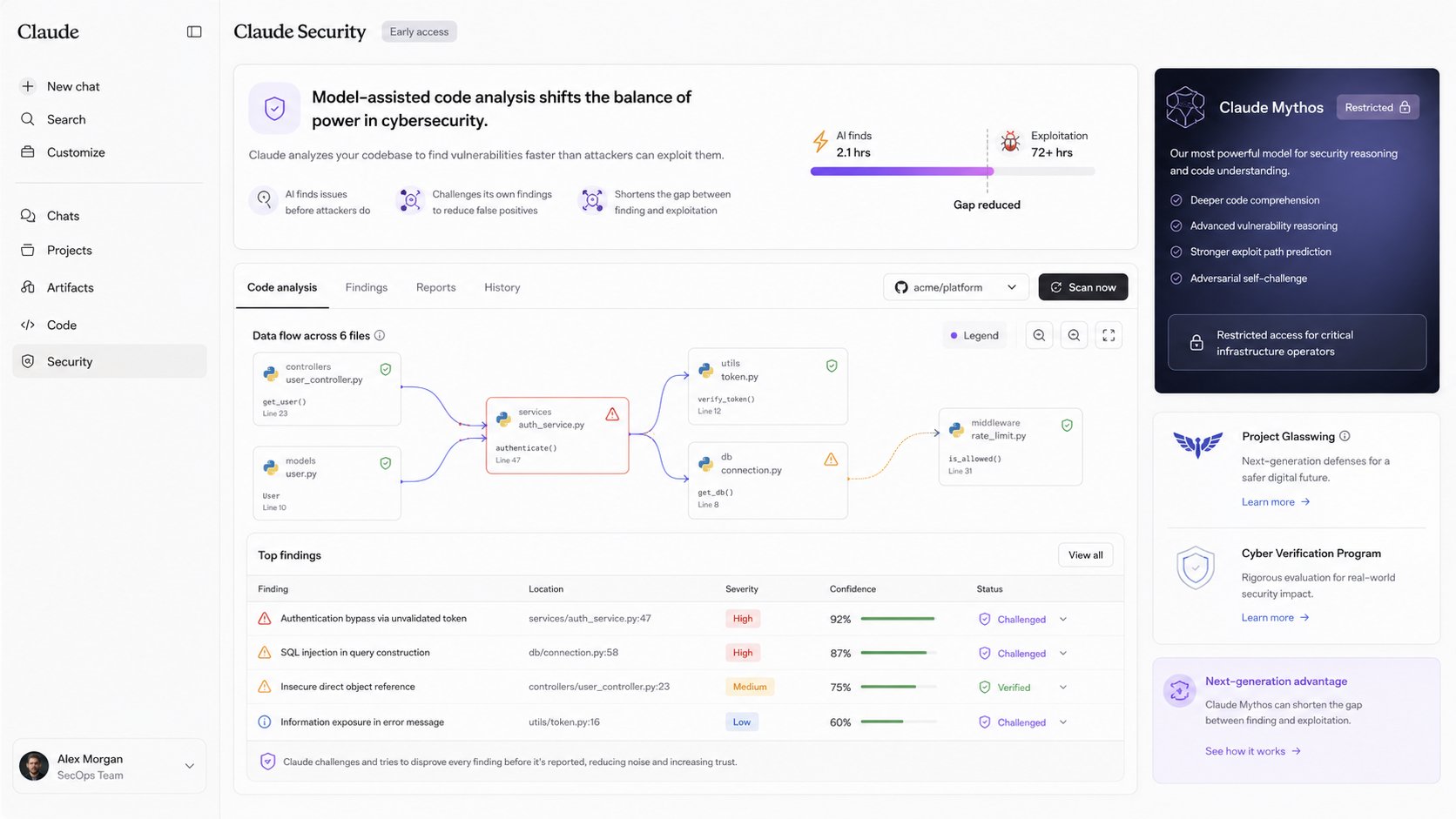Open Search from the sidebar

tap(66, 119)
